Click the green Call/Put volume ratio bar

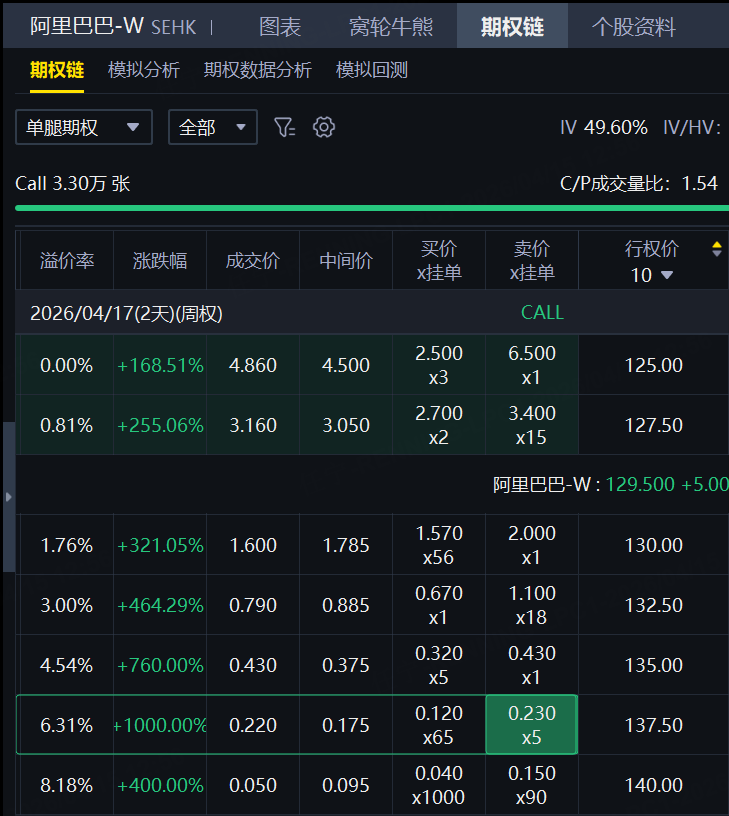pyautogui.click(x=366, y=208)
